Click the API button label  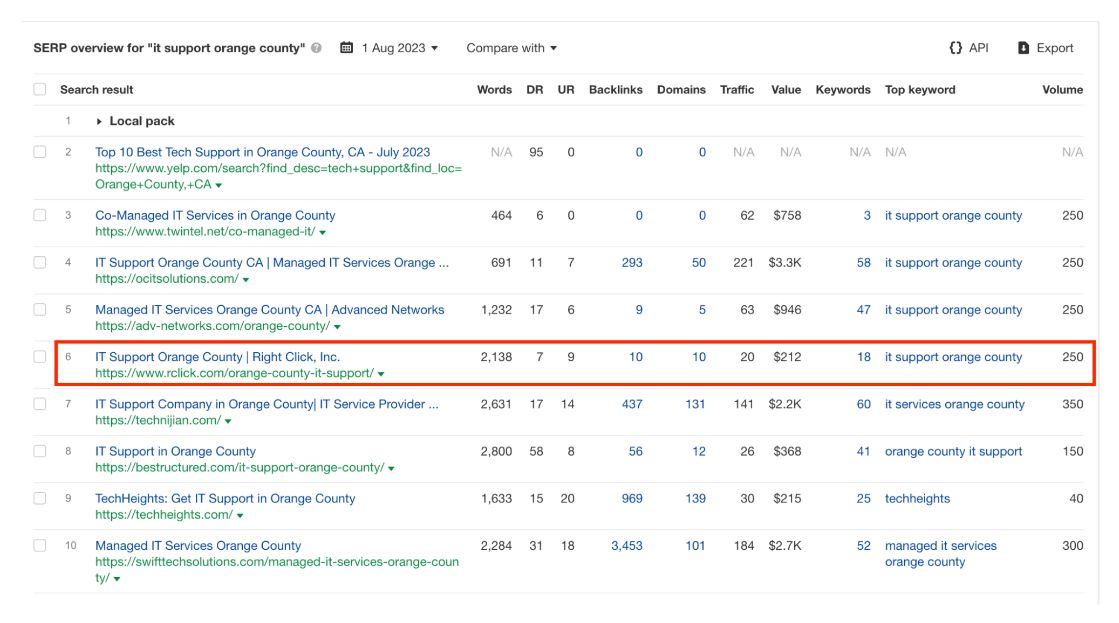coord(978,48)
